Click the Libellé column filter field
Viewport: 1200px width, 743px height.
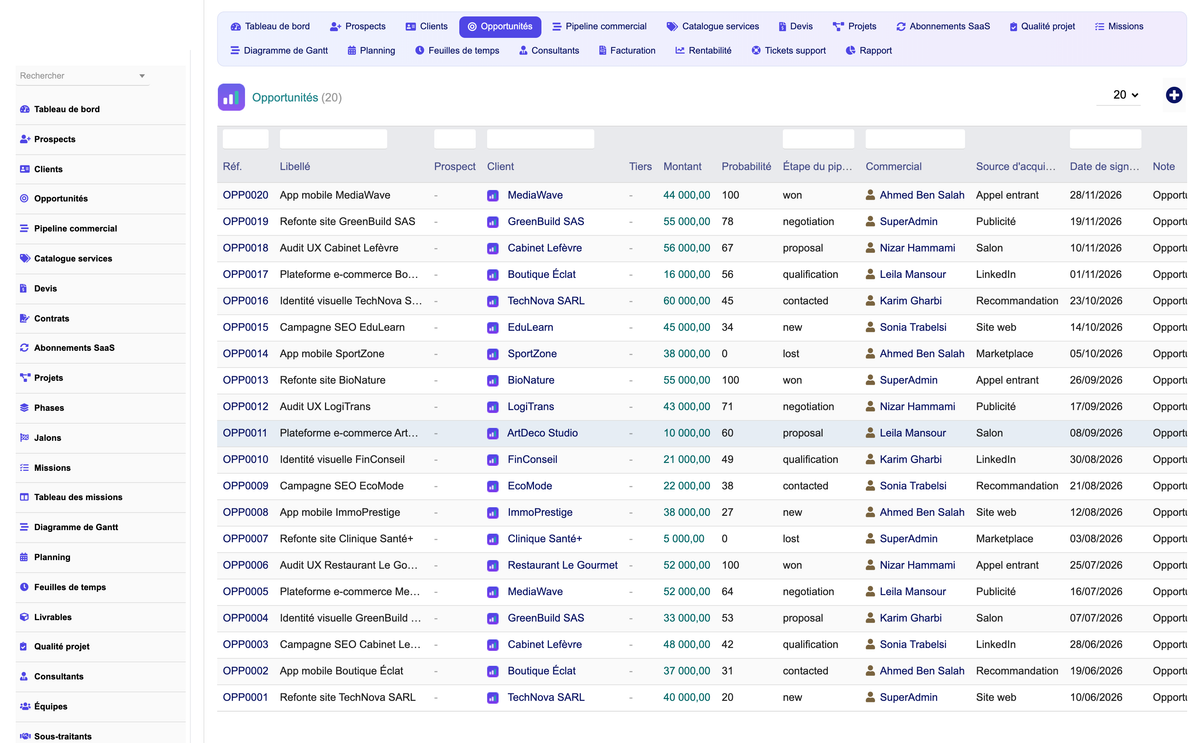point(333,139)
